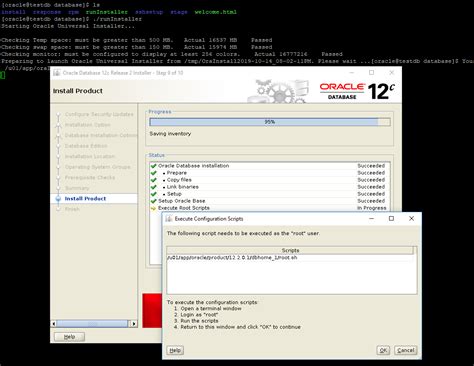Click Copy files status row
Screen dimensions: 474x366
270,180
